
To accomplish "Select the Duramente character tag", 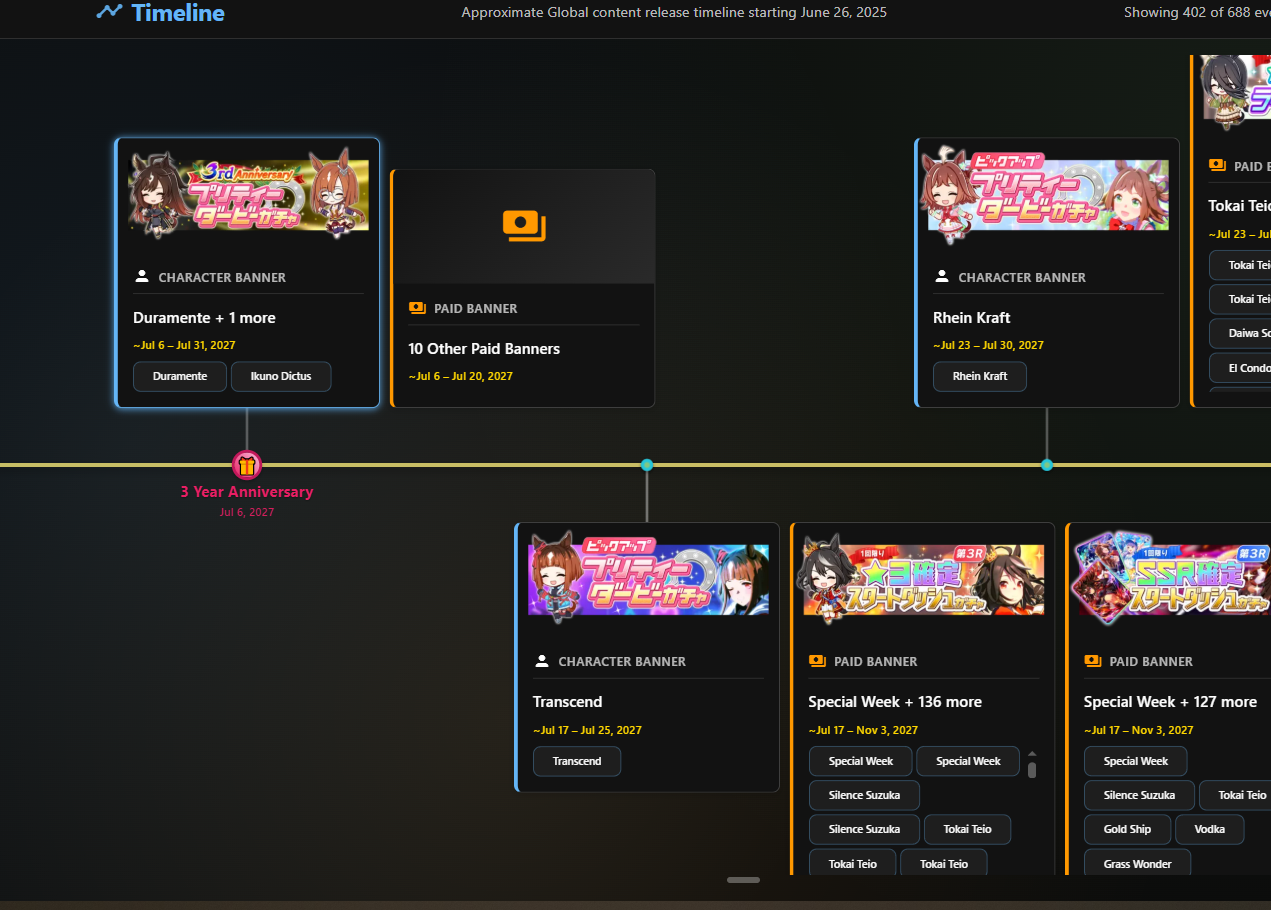I will tap(180, 377).
